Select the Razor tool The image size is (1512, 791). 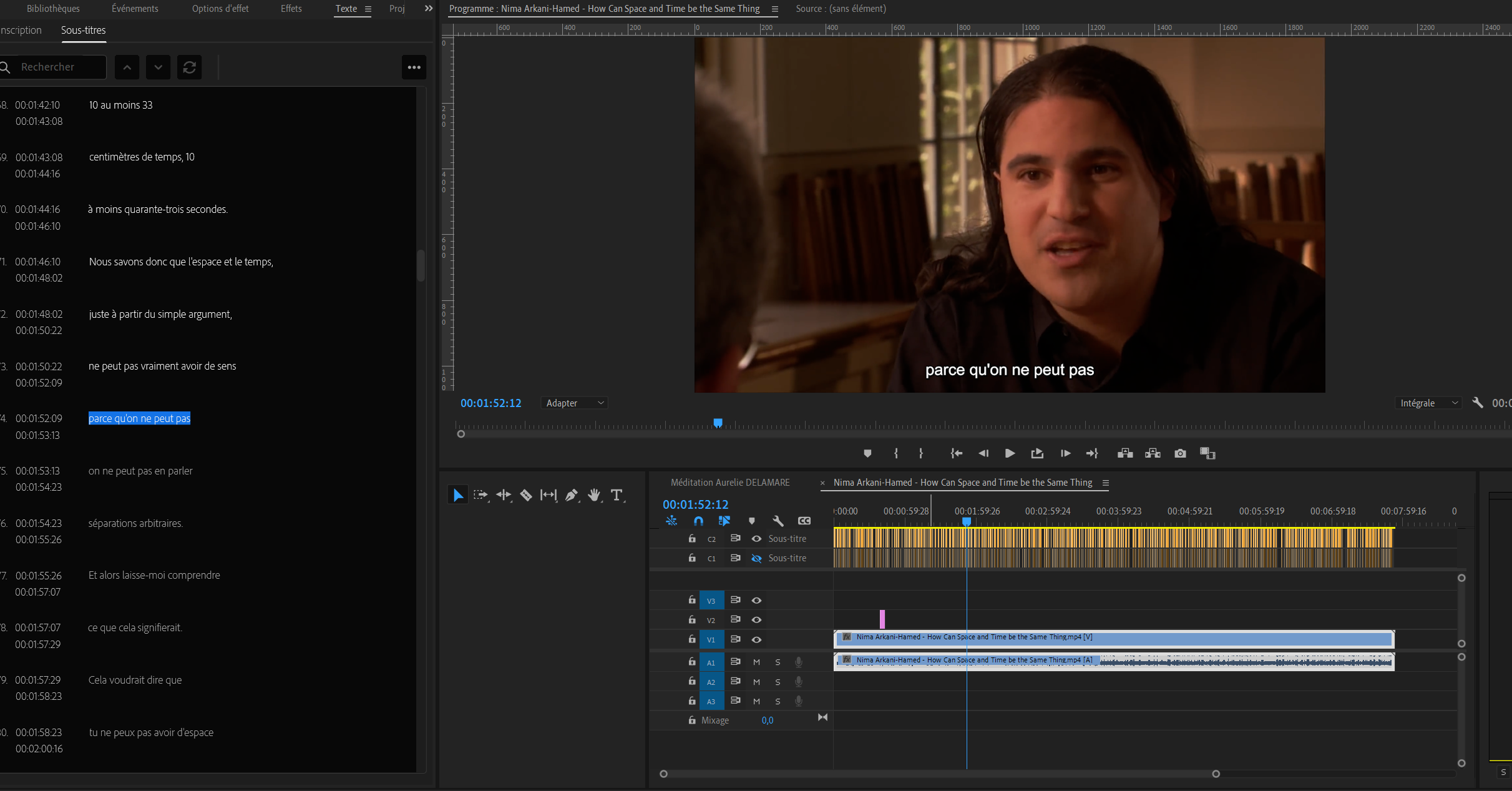coord(526,495)
